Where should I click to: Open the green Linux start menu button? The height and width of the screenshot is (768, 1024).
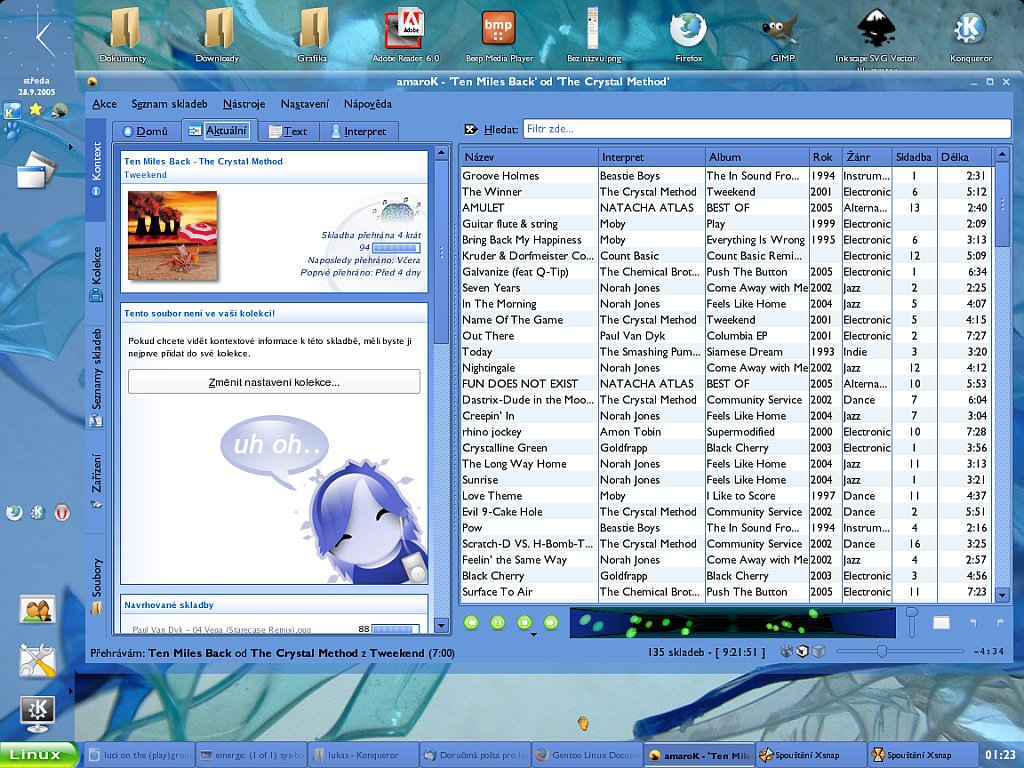click(38, 755)
